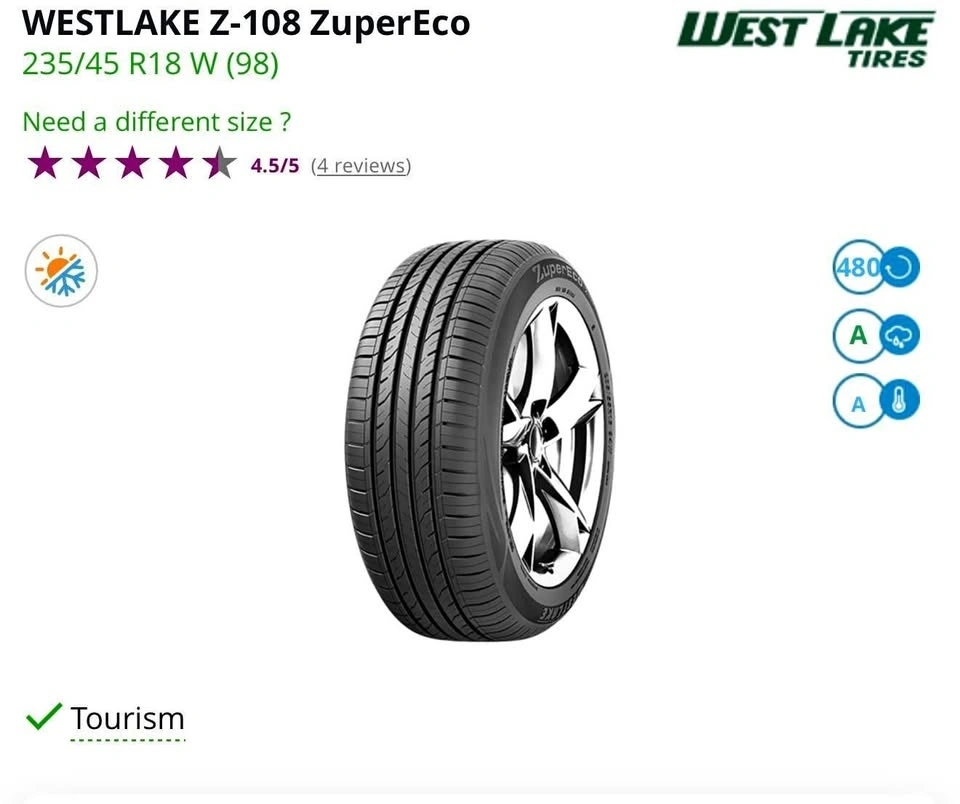Image resolution: width=960 pixels, height=804 pixels.
Task: Click the green A traction grade badge
Action: 858,336
